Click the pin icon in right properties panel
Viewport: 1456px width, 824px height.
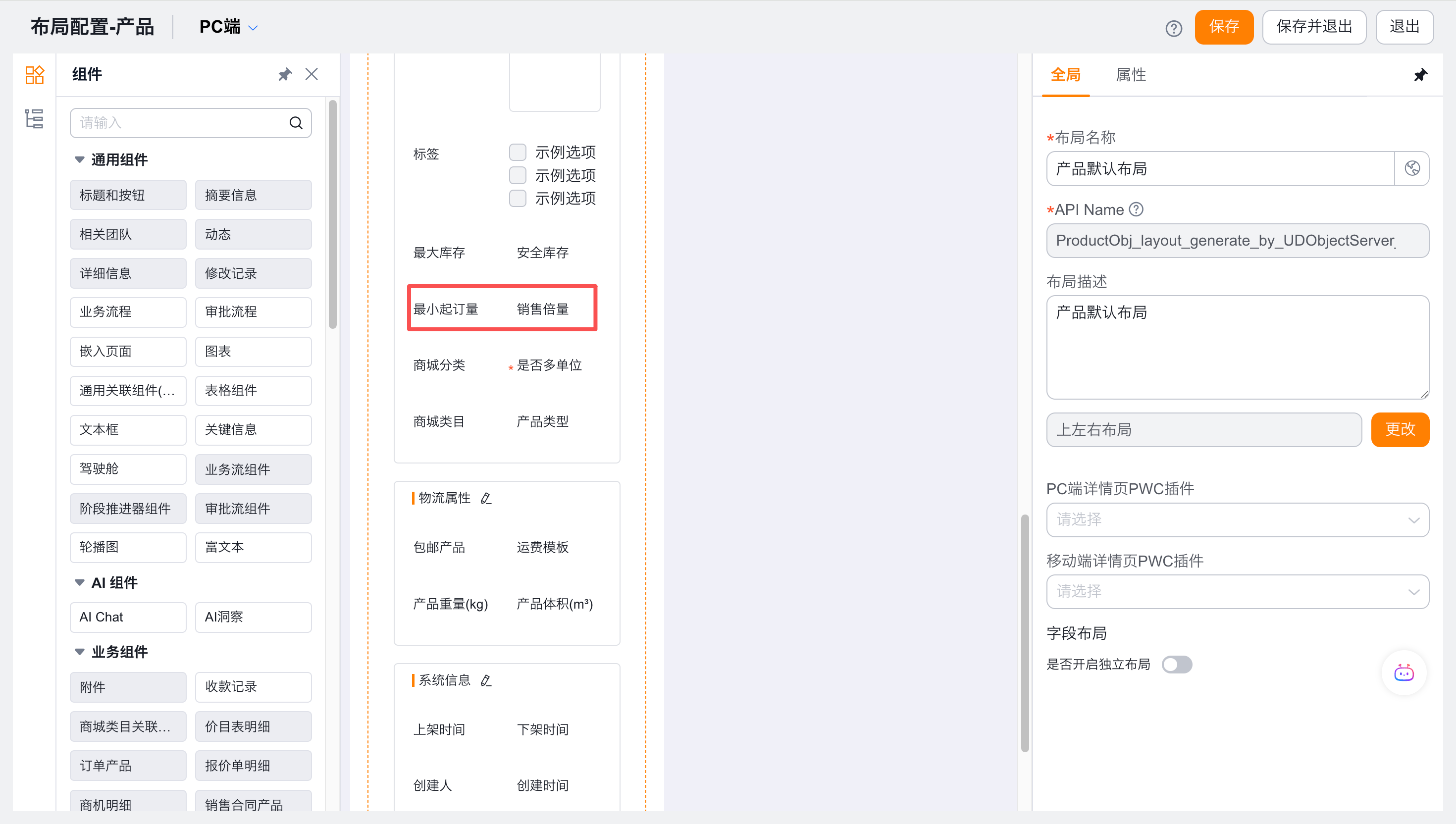point(1420,75)
